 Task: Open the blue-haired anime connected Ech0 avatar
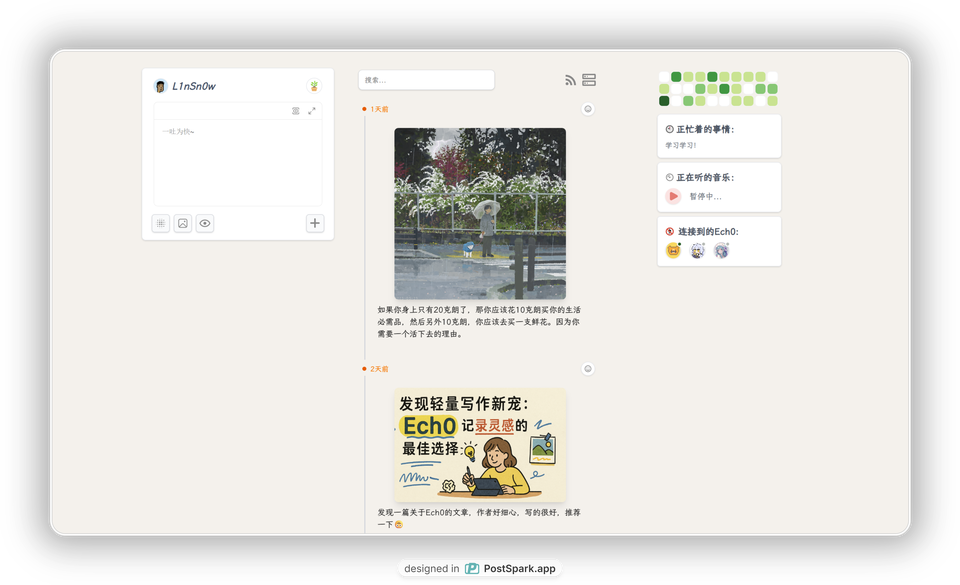(721, 250)
